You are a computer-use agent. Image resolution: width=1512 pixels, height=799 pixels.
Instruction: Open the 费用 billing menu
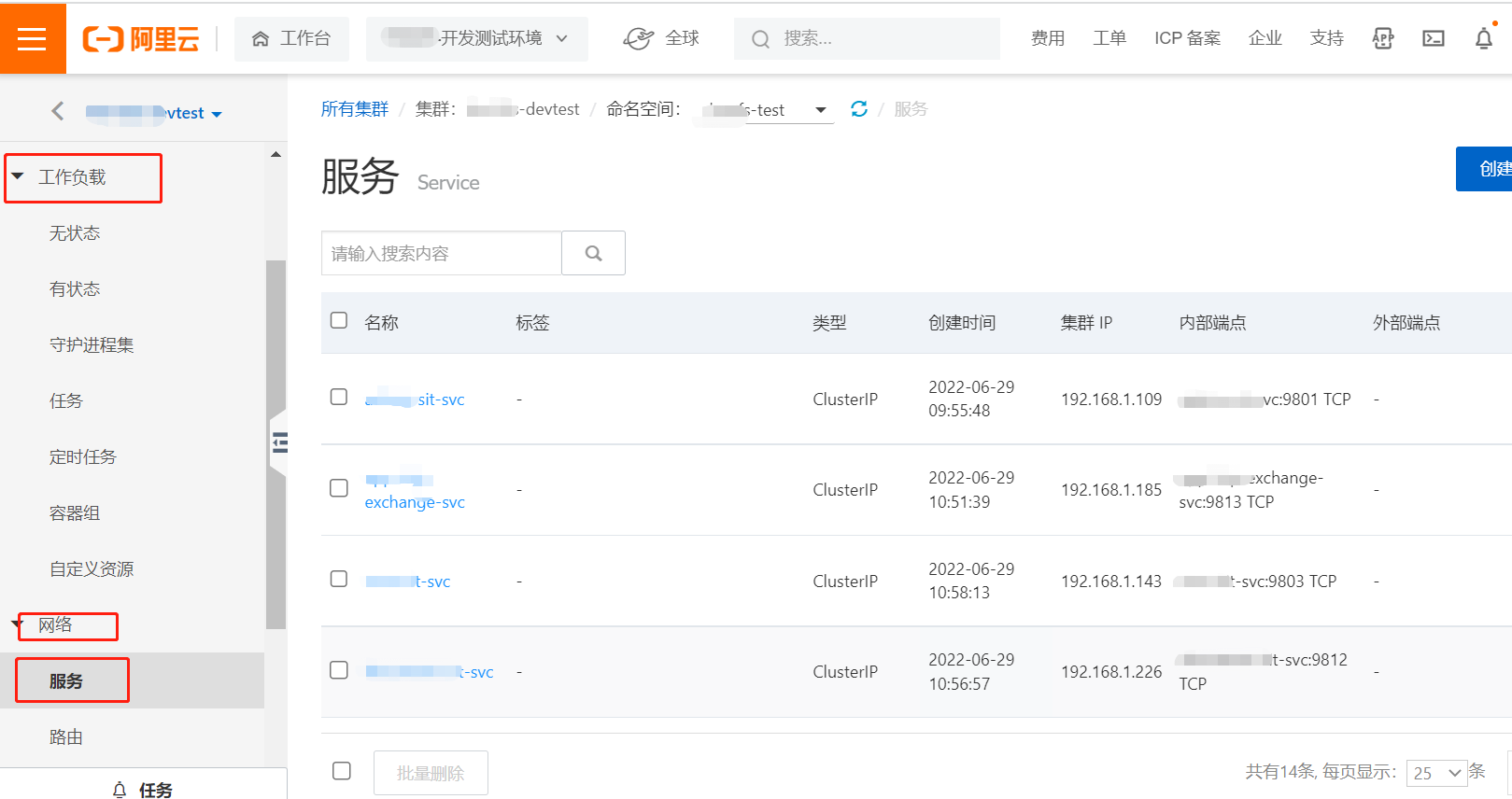1048,38
